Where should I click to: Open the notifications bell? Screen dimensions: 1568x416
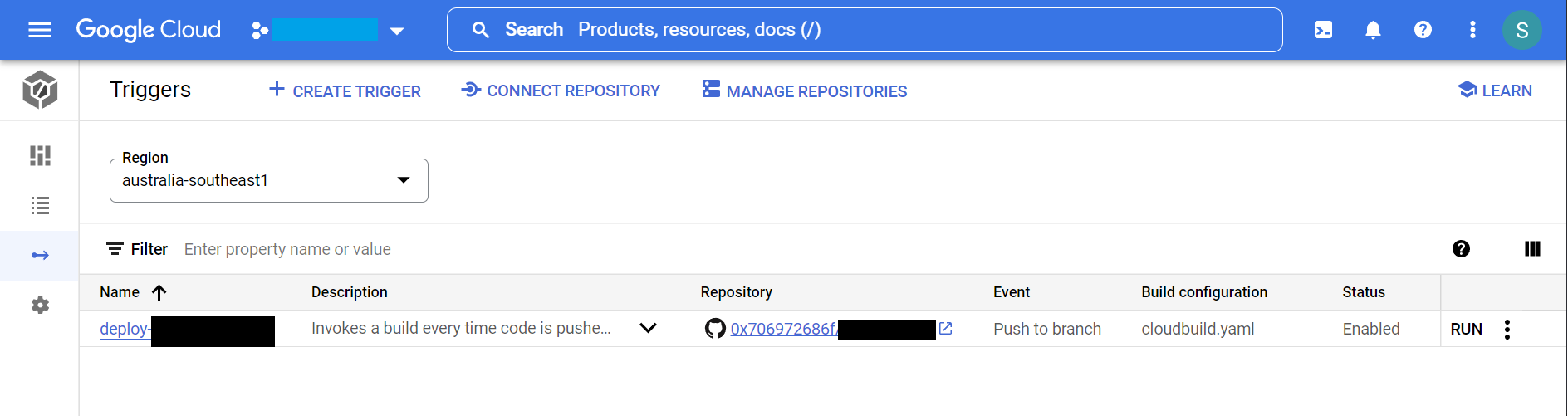tap(1373, 30)
